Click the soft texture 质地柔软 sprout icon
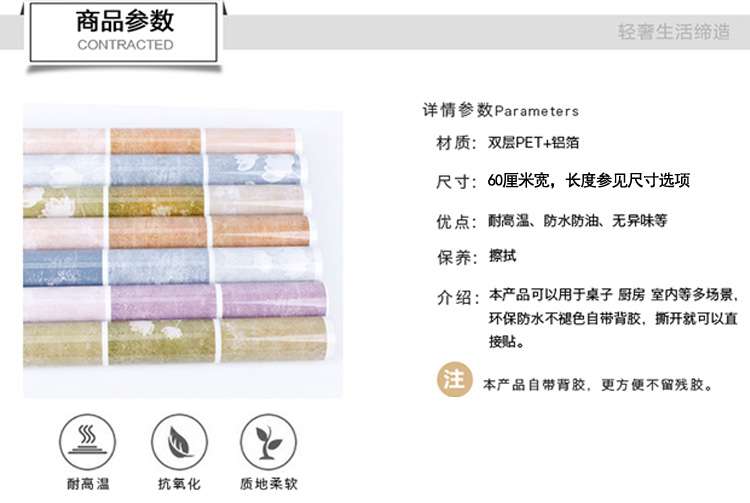This screenshot has height=503, width=750. point(268,442)
